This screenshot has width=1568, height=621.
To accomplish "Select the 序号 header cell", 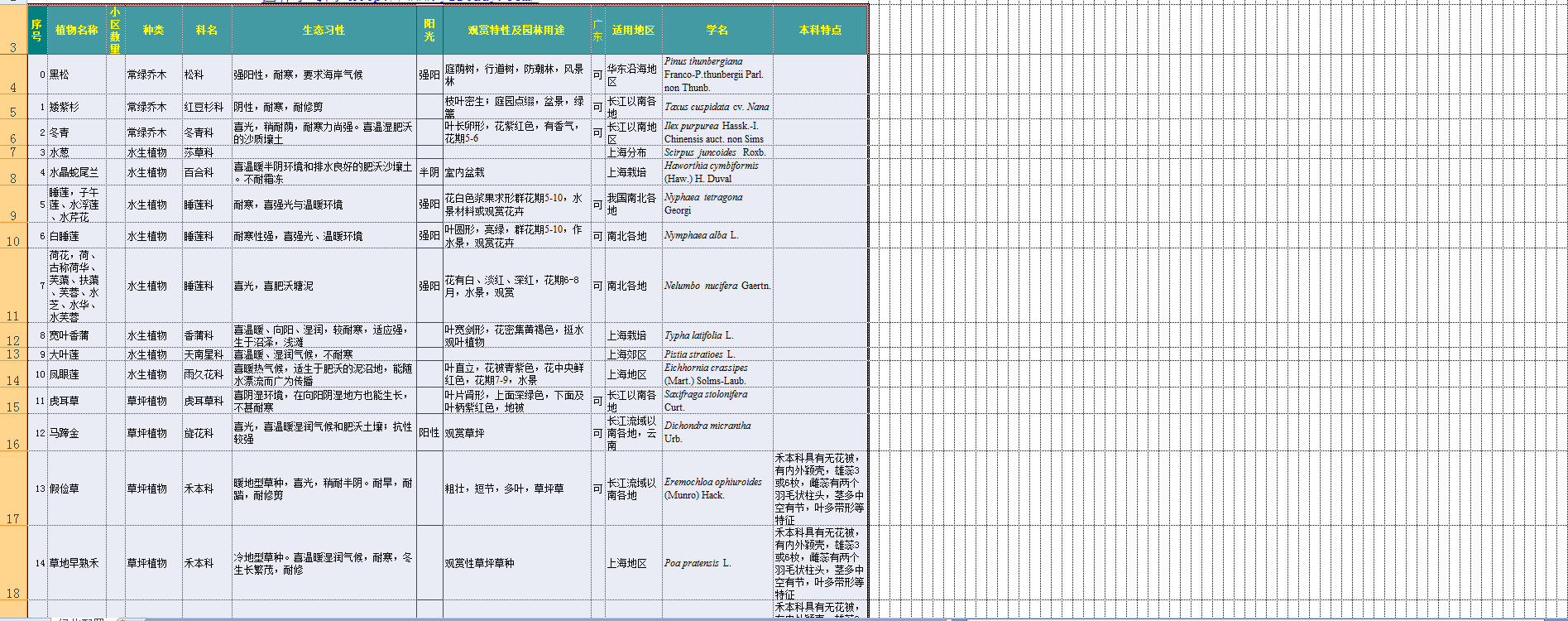I will click(37, 30).
